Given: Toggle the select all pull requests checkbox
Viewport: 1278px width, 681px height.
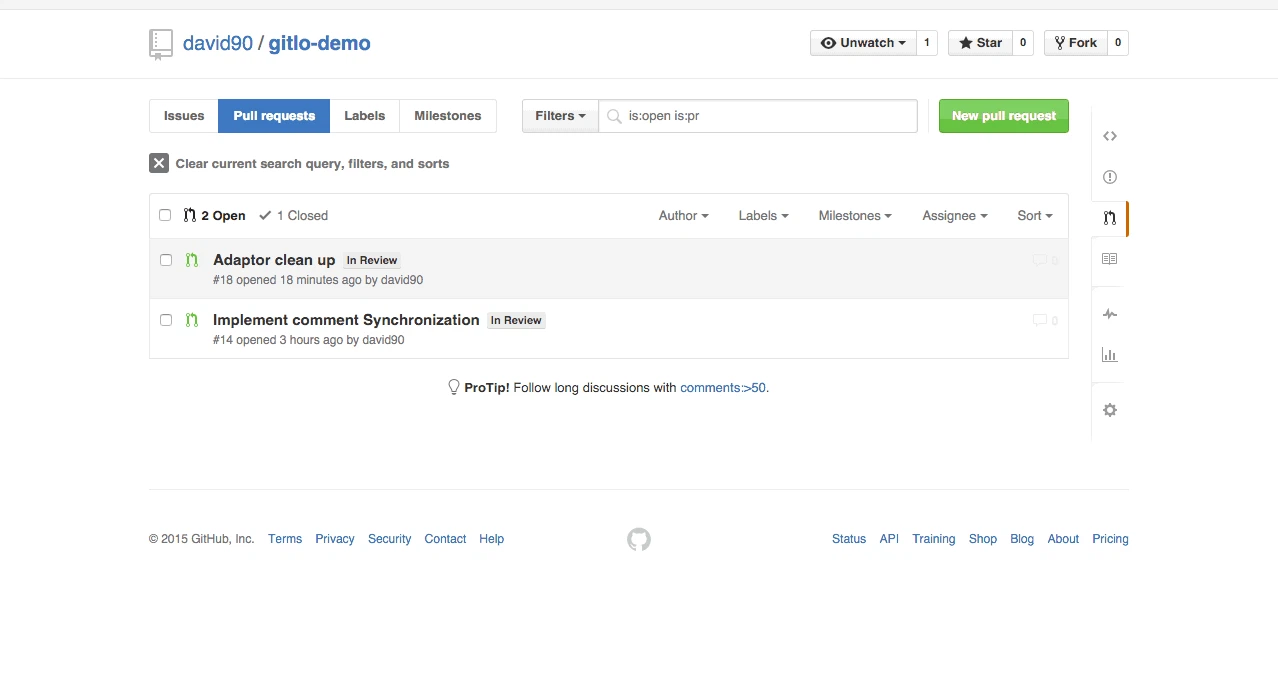Looking at the screenshot, I should [166, 215].
